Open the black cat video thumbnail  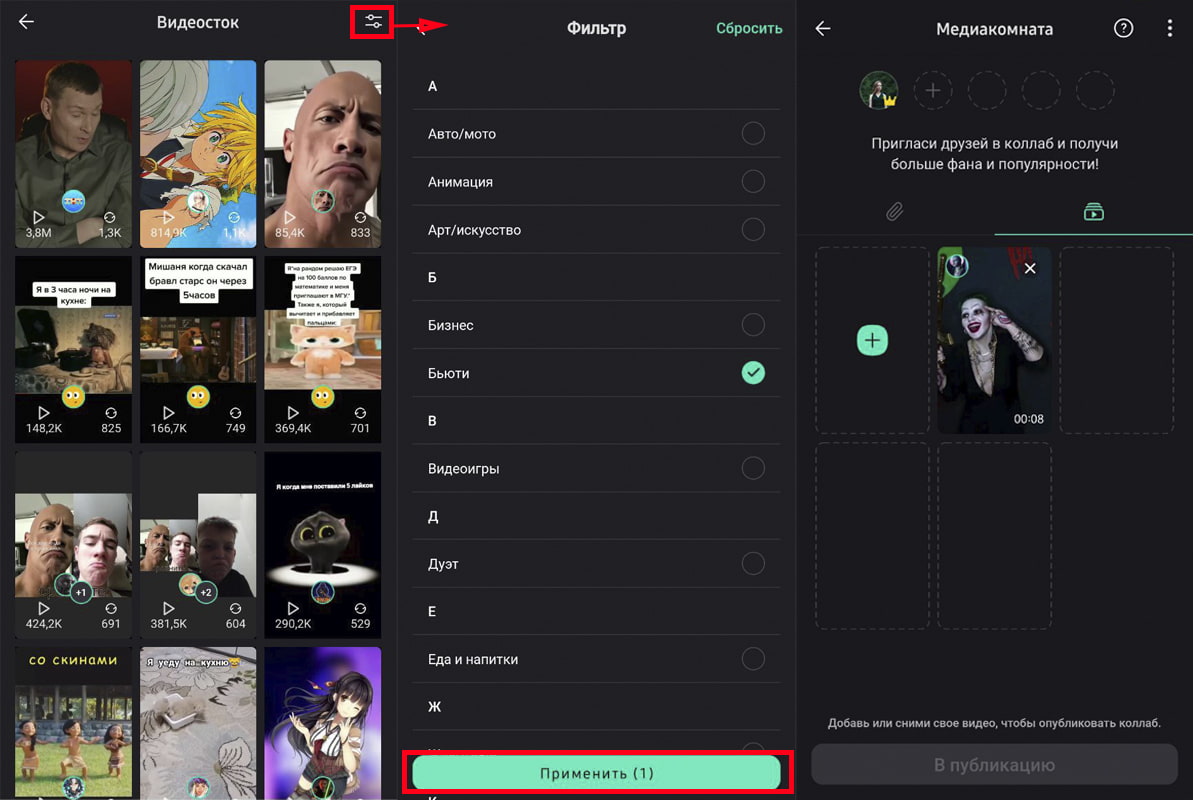(322, 543)
